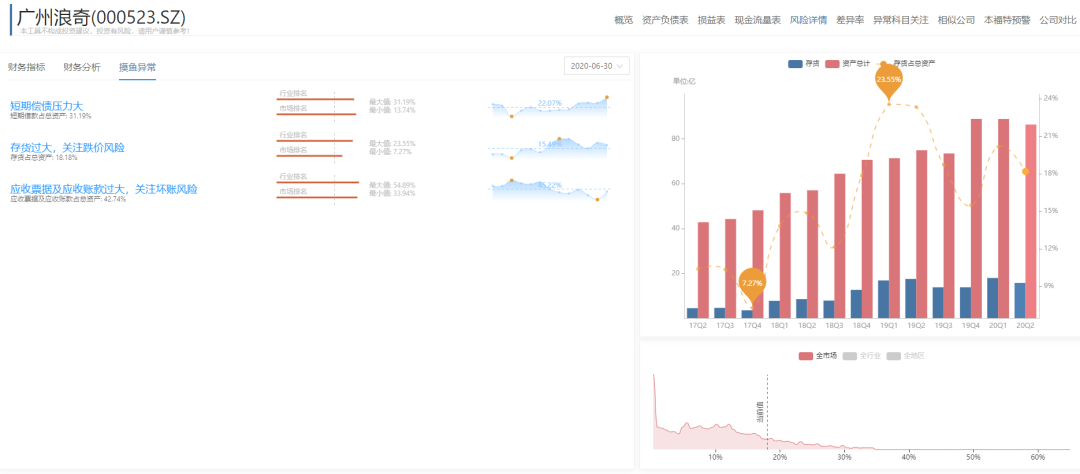Switch to the 财务分析 sub-tab
Viewport: 1080px width, 474px height.
[82, 67]
